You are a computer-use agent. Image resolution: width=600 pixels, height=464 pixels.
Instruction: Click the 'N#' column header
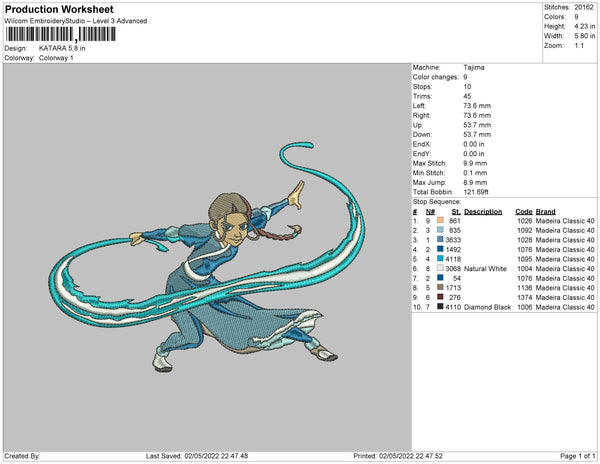(x=430, y=212)
